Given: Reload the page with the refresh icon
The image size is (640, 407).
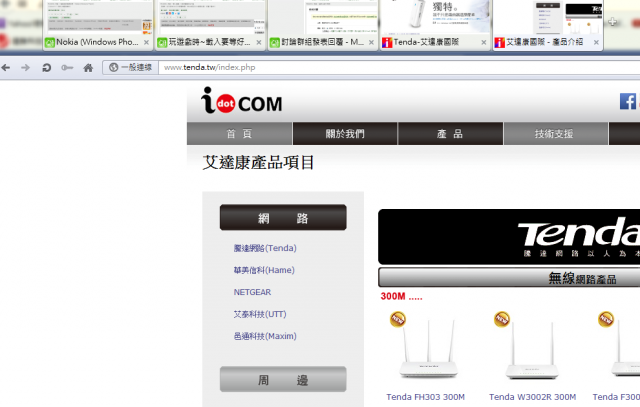Looking at the screenshot, I should coord(47,67).
